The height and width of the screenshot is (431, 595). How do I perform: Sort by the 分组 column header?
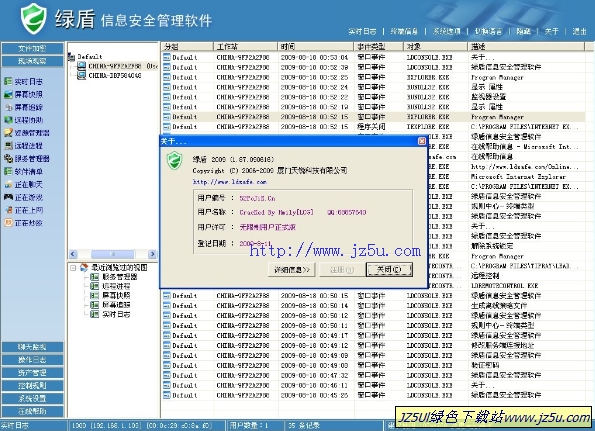(187, 47)
